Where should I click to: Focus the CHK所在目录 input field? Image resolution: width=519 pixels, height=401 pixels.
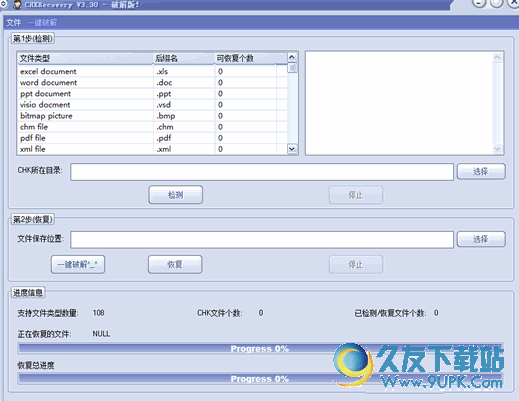(262, 172)
